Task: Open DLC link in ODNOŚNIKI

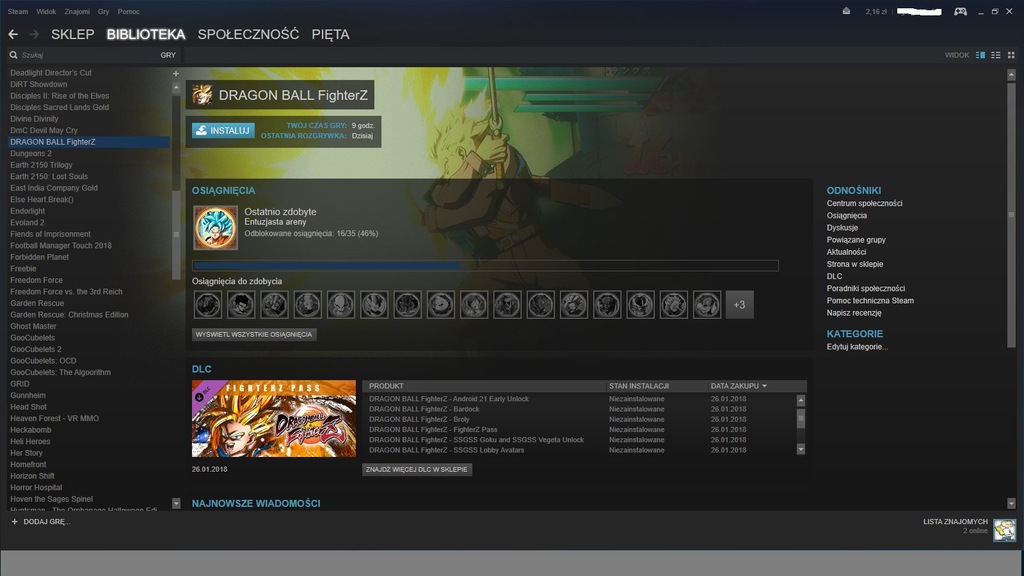Action: click(x=834, y=276)
